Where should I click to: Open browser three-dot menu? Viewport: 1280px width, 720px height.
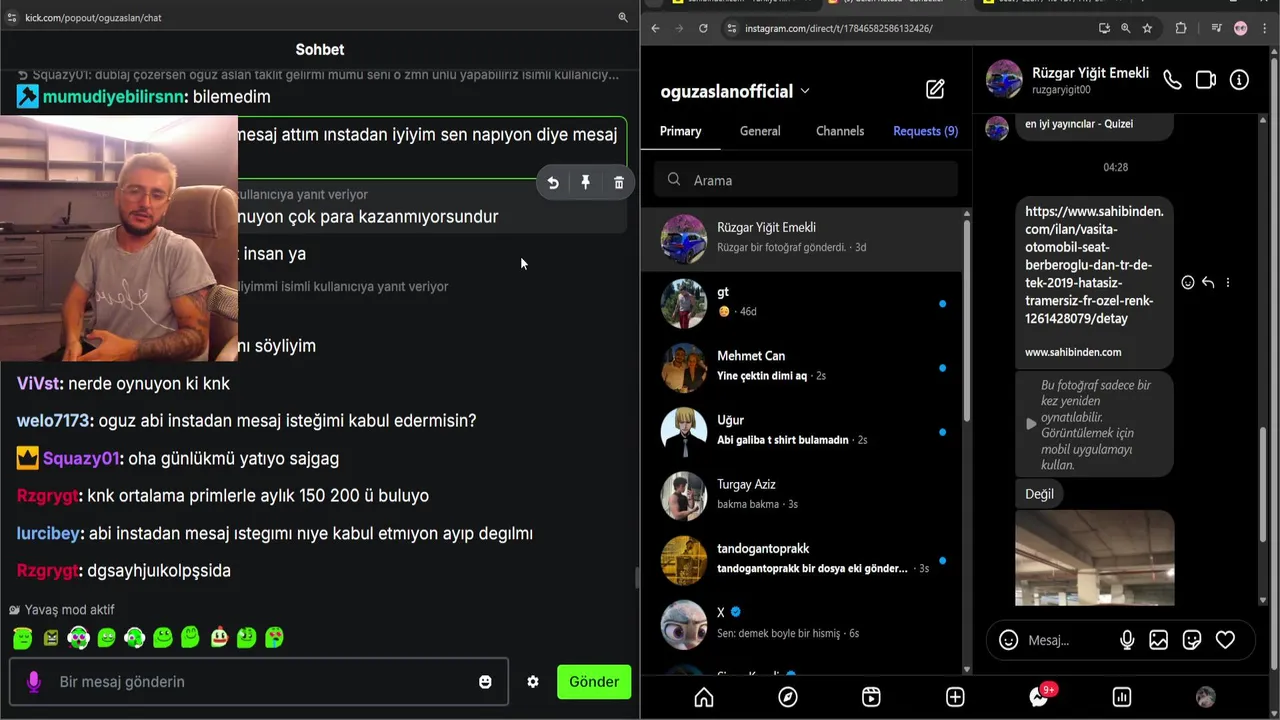(1266, 28)
